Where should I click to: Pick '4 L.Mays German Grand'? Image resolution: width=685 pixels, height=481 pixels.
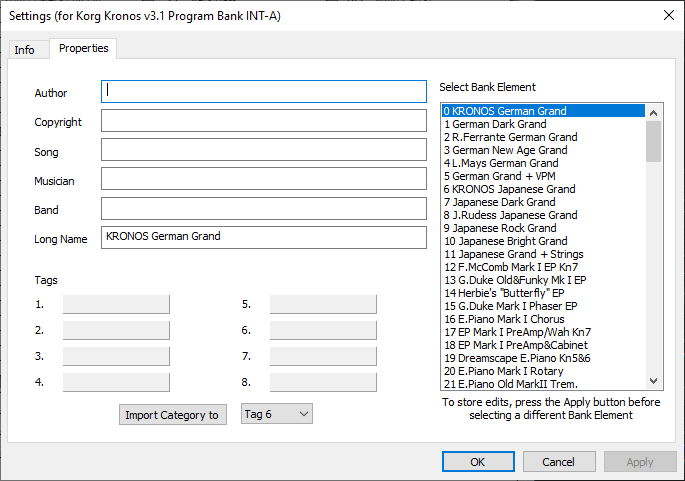(543, 163)
